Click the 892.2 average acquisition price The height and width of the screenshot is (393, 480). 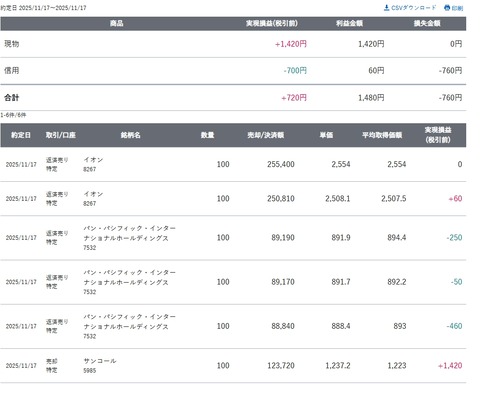pyautogui.click(x=397, y=282)
